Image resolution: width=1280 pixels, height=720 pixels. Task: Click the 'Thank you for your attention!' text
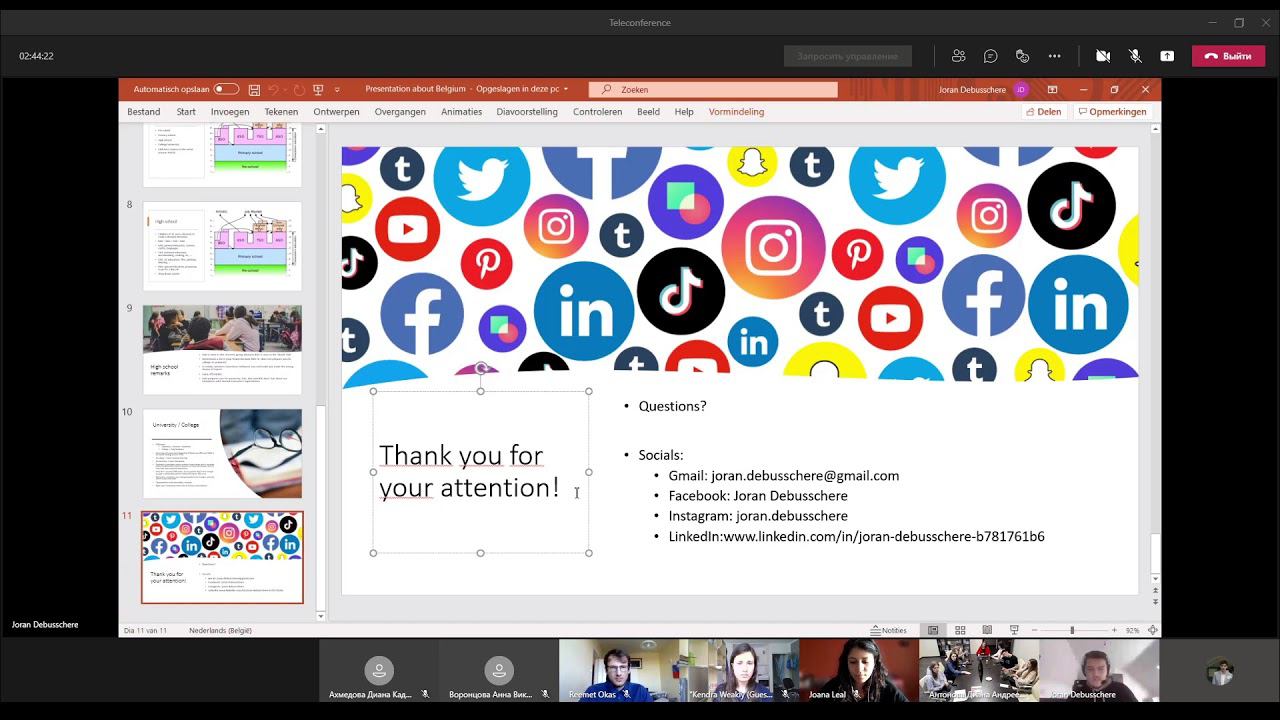[469, 471]
